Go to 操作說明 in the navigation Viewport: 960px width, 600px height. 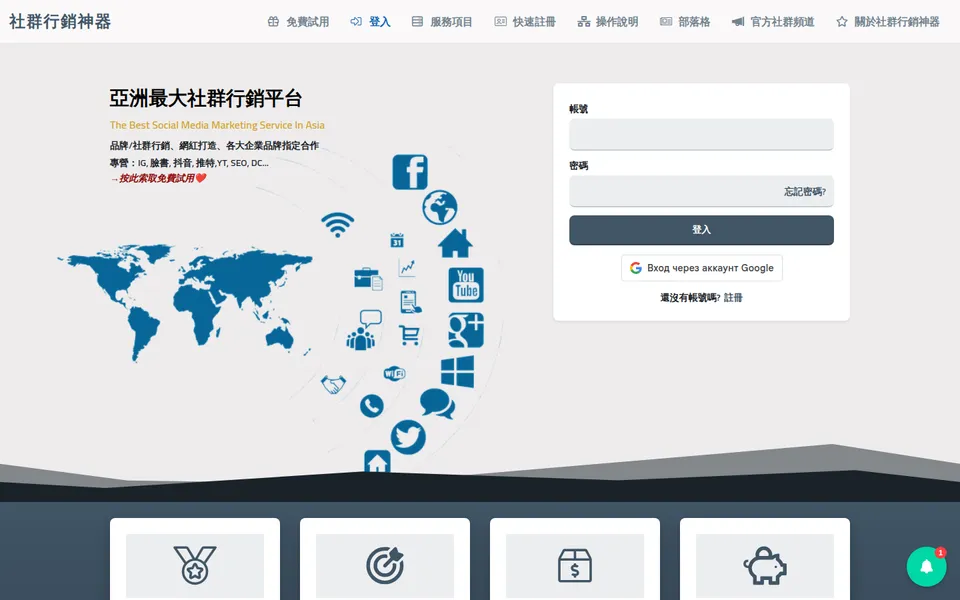[x=607, y=22]
